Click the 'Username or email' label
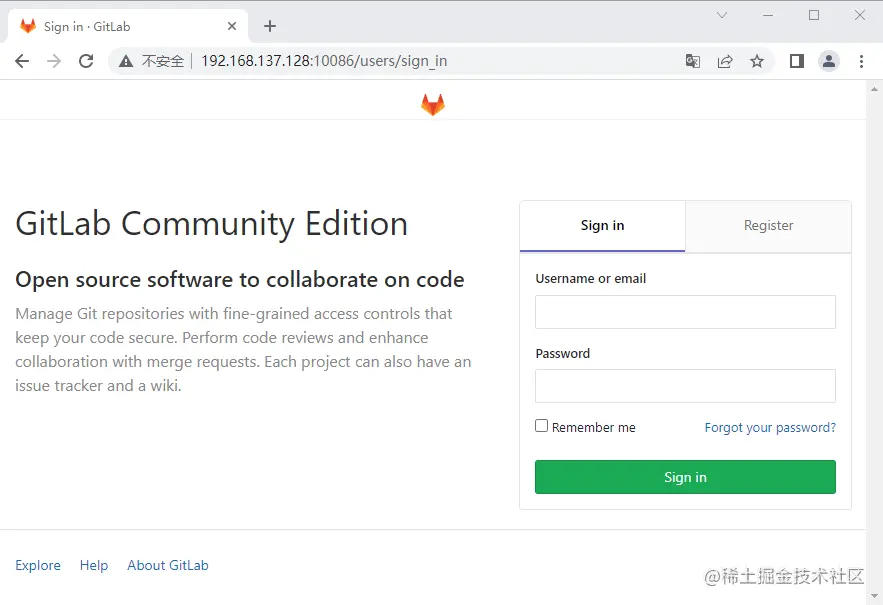 pyautogui.click(x=591, y=278)
